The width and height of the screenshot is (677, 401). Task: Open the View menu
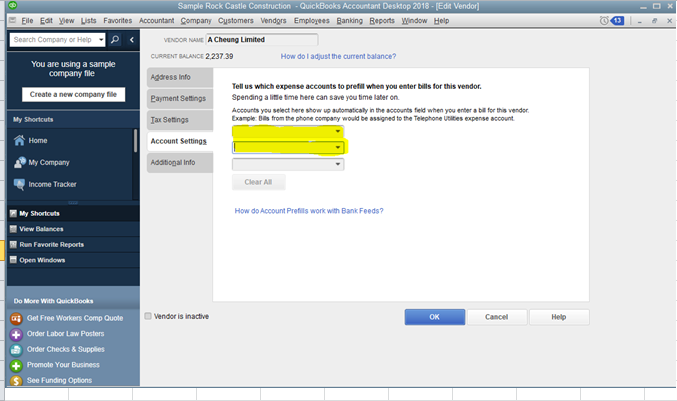tap(66, 21)
